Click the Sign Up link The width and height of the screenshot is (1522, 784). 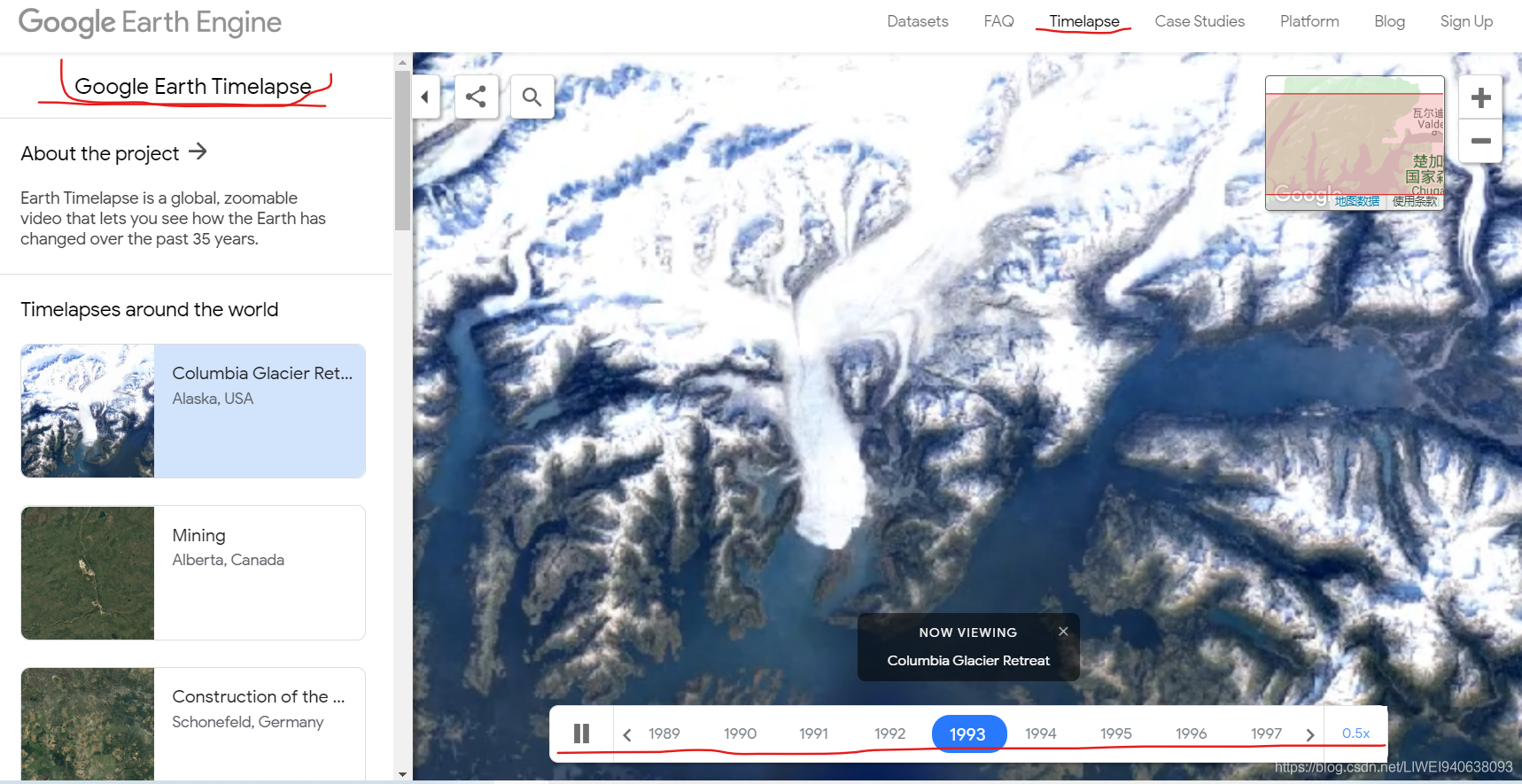point(1466,21)
